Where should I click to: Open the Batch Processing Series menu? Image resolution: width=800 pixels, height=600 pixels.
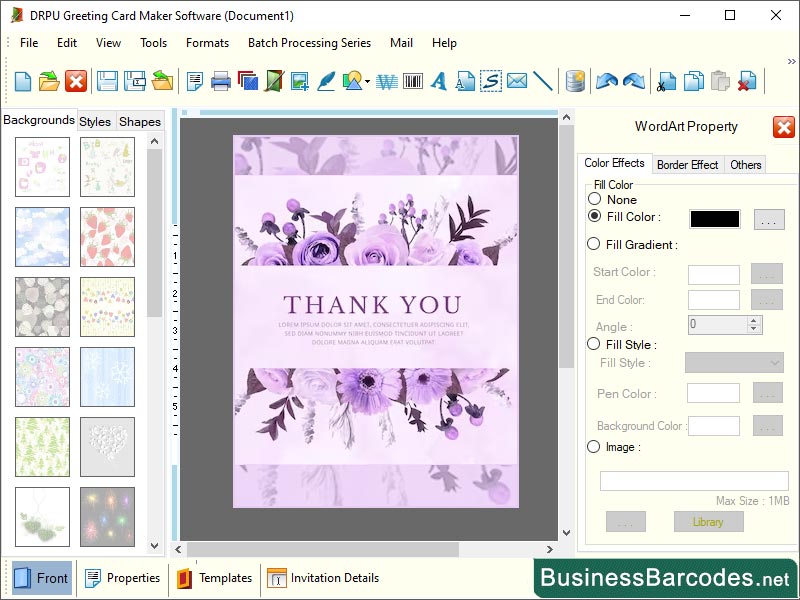pos(309,43)
